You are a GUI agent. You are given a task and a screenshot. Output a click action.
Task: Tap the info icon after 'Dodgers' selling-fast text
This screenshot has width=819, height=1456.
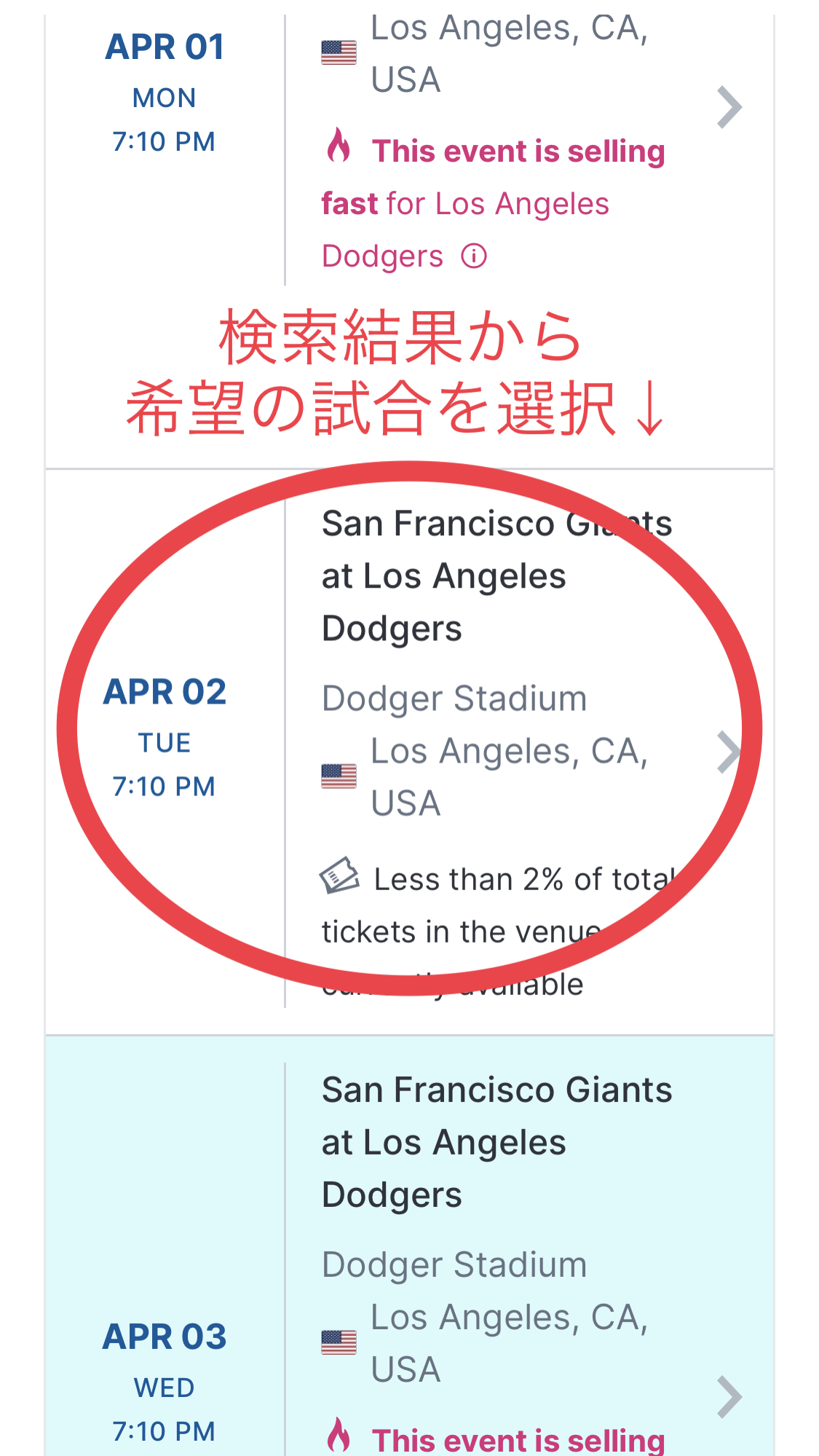(475, 256)
